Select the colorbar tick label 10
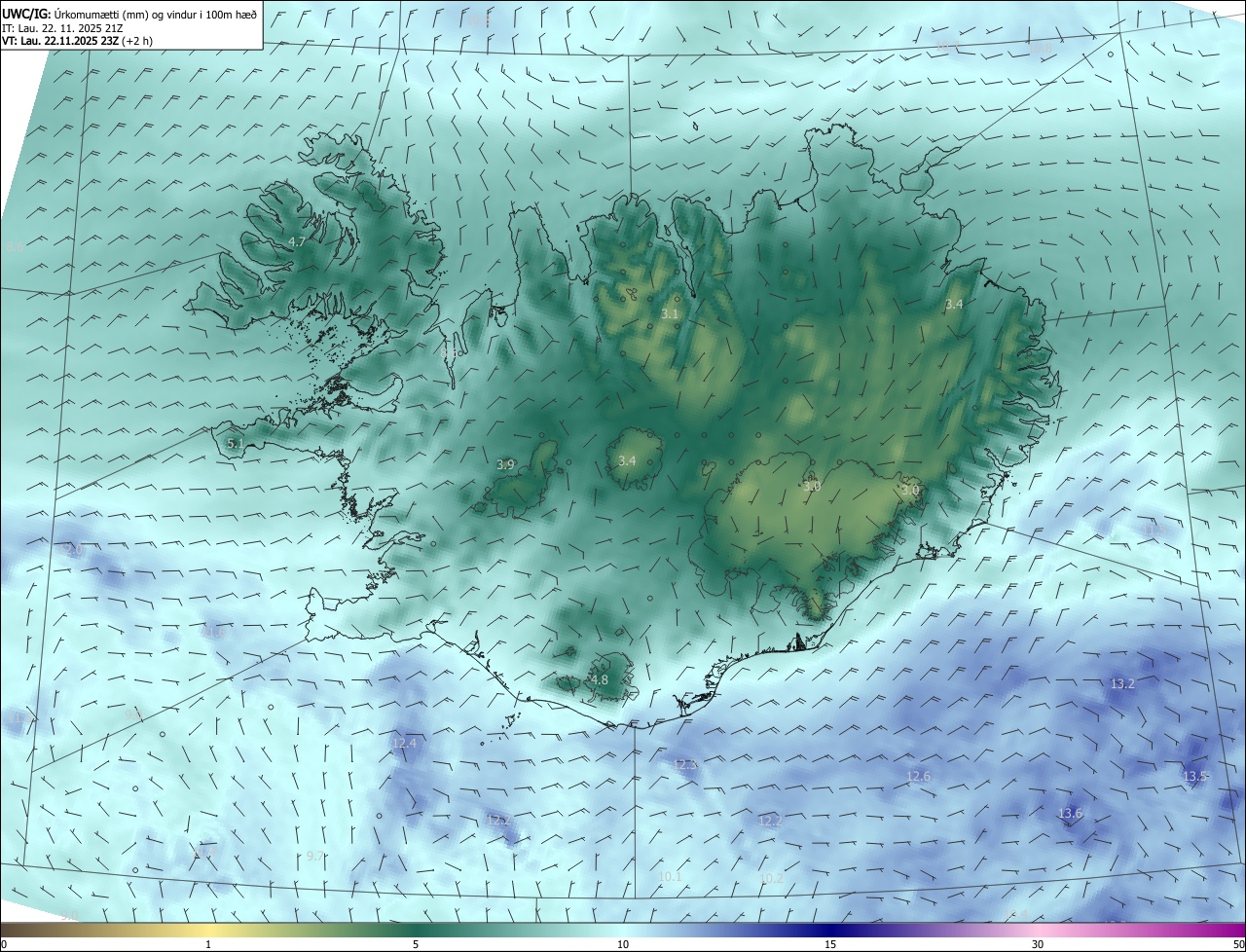Screen dimensions: 1246x952 623,945
